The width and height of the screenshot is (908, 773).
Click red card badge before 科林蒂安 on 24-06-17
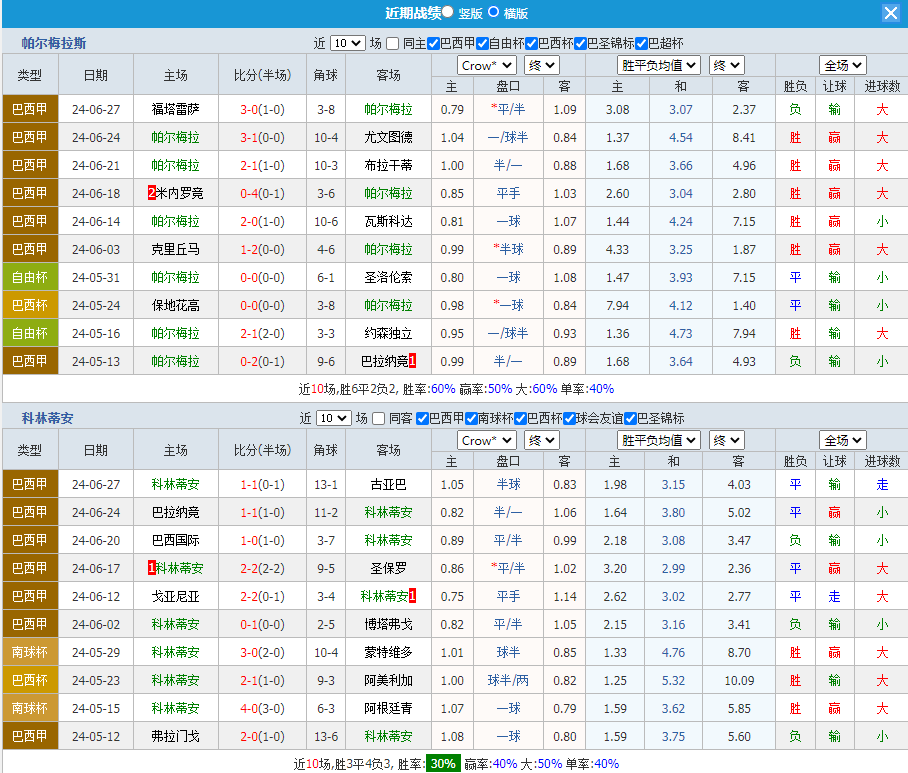tap(151, 568)
